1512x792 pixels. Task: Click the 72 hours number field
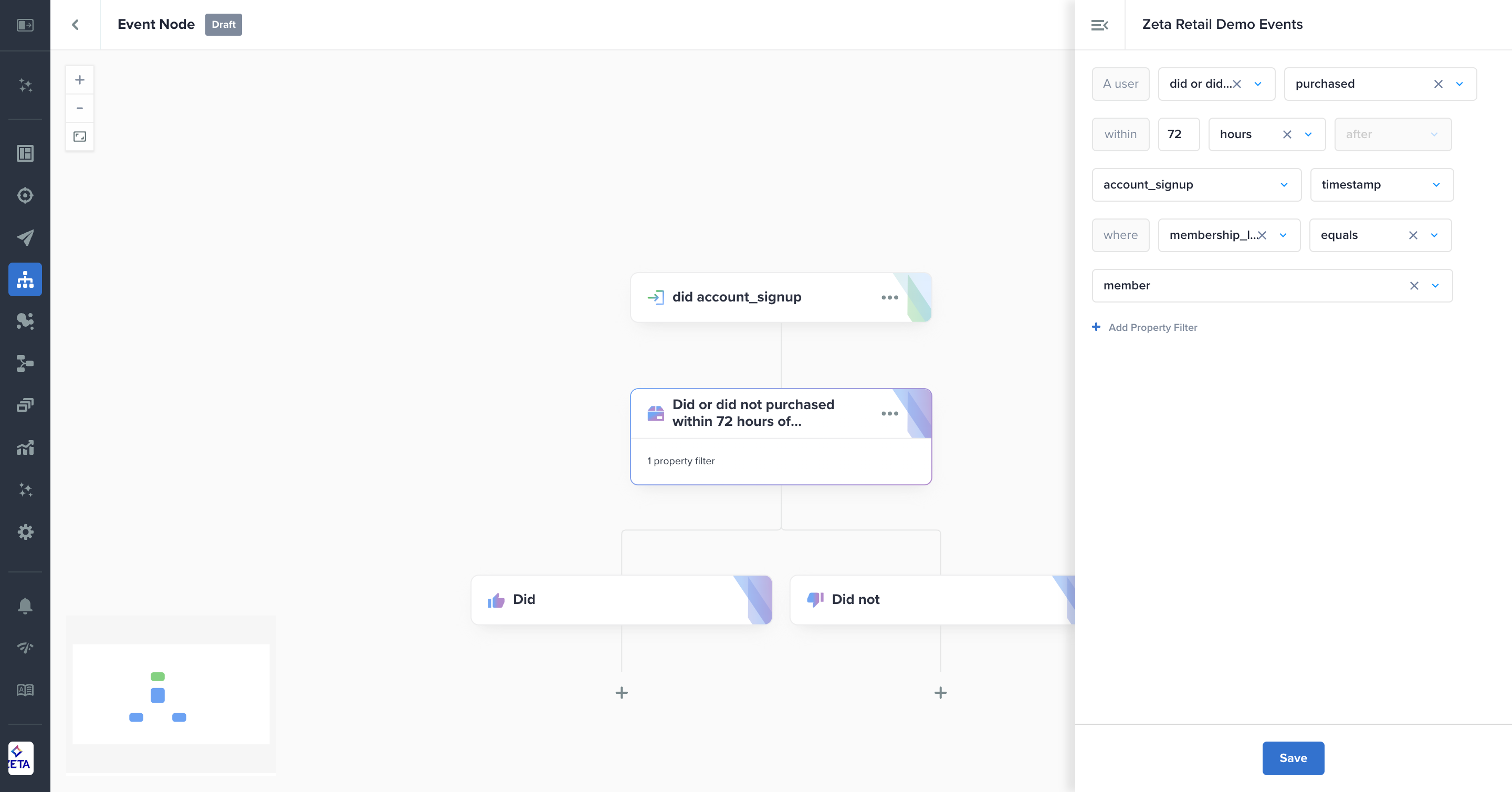pos(1178,134)
